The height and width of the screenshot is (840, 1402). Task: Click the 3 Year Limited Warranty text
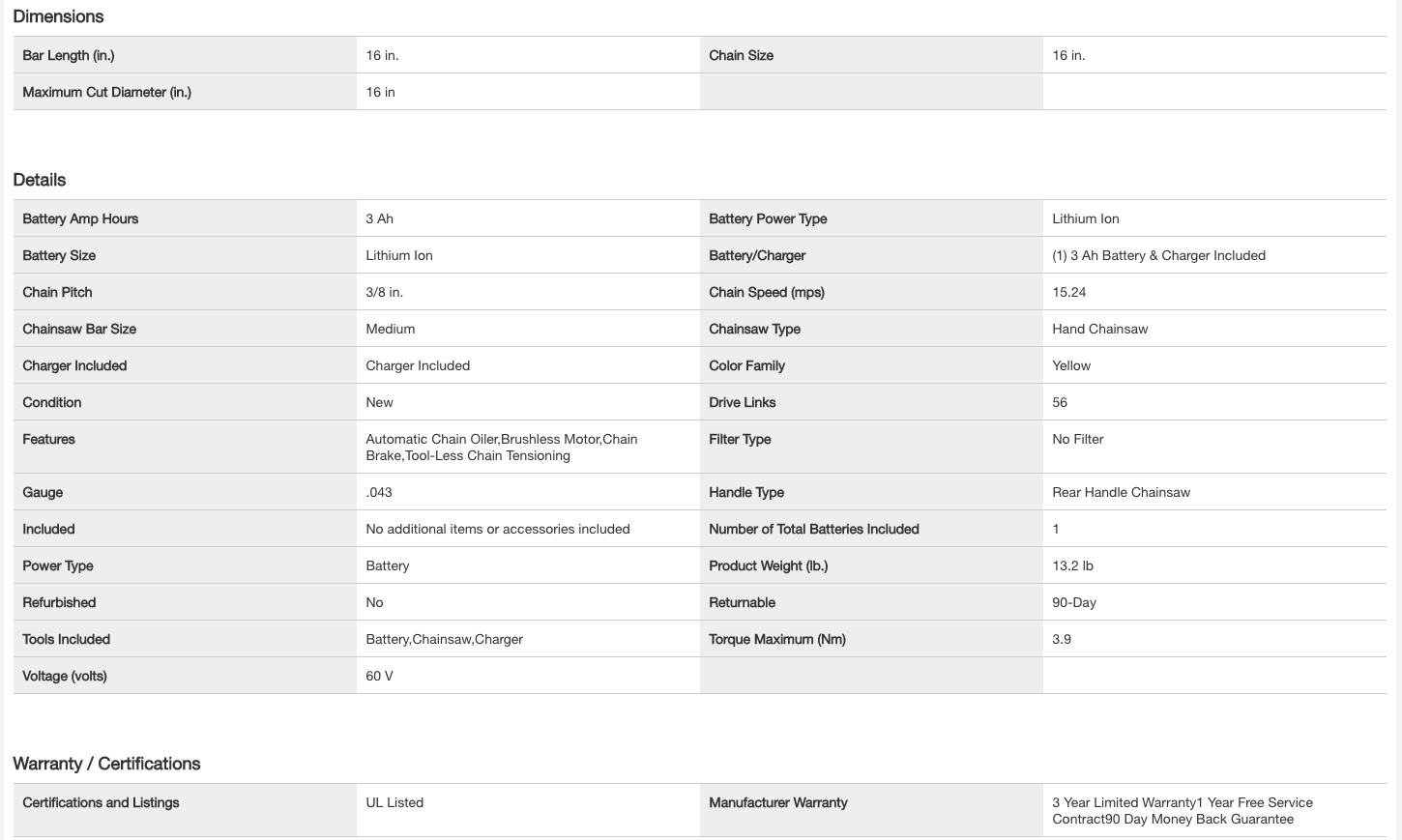coord(1125,802)
